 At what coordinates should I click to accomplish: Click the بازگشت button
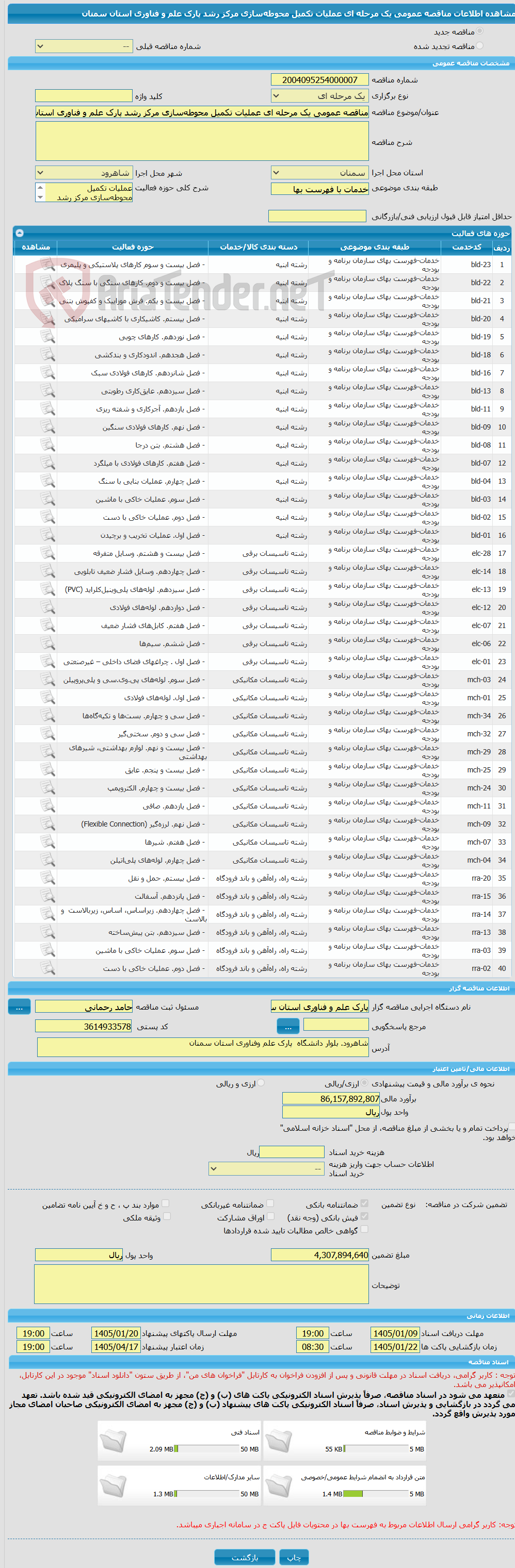(245, 1557)
